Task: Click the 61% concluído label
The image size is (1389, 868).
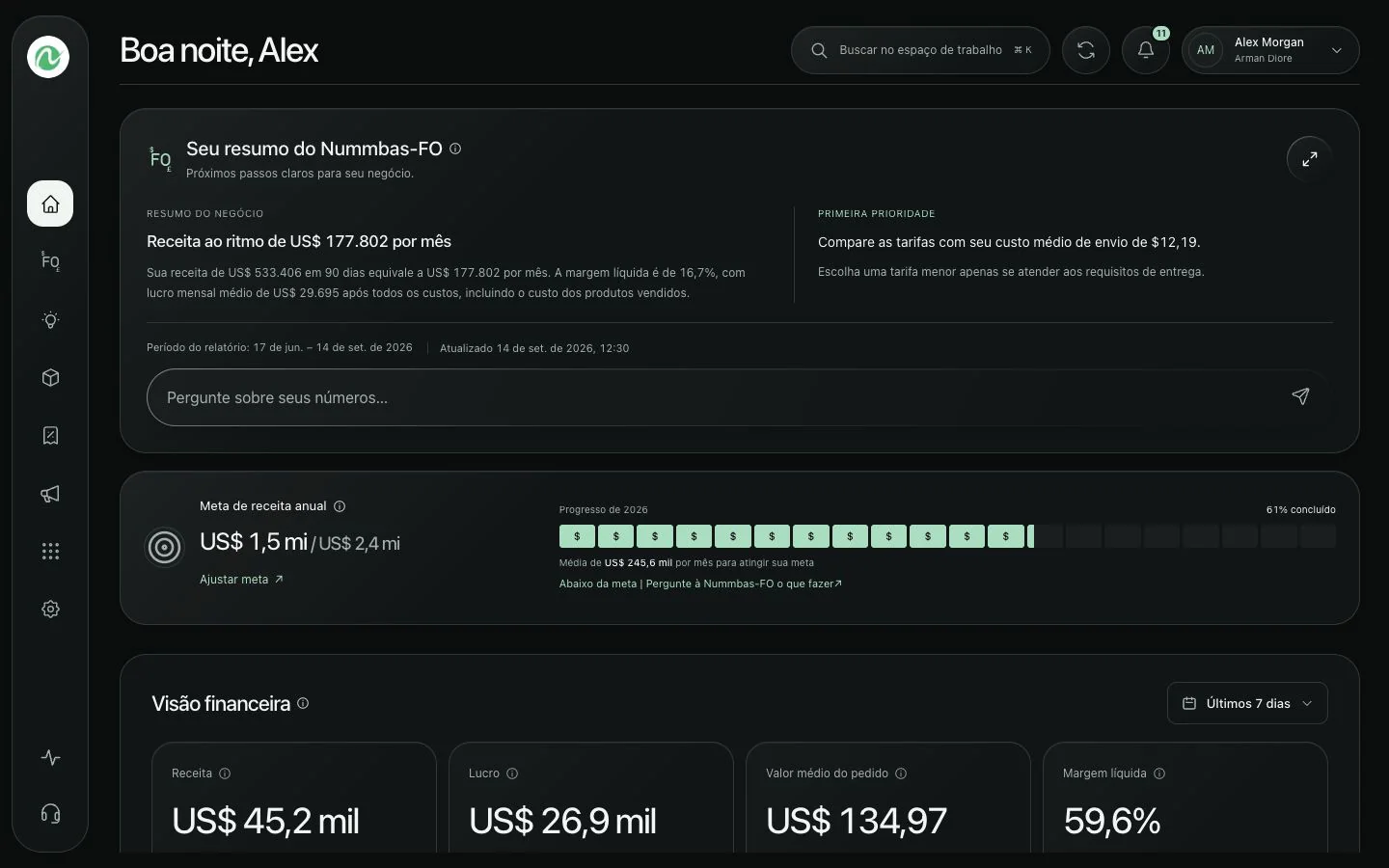Action: pos(1300,509)
